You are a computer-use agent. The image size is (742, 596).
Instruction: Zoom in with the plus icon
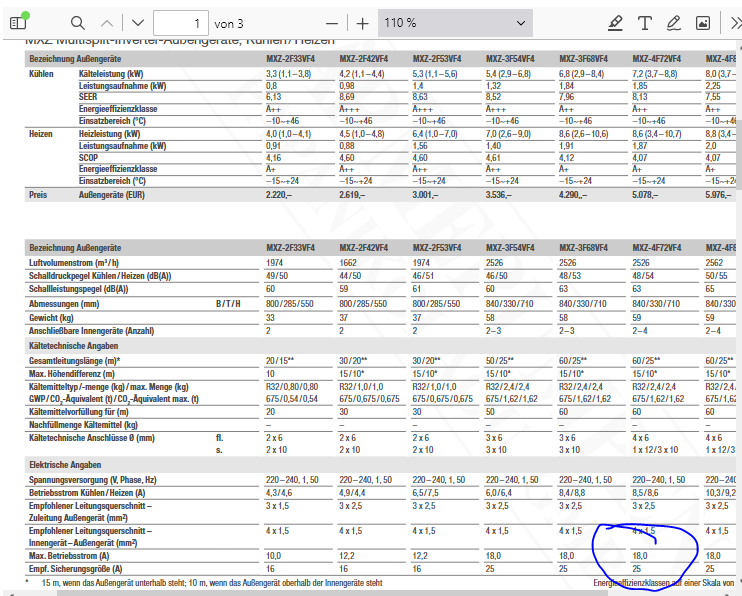362,23
